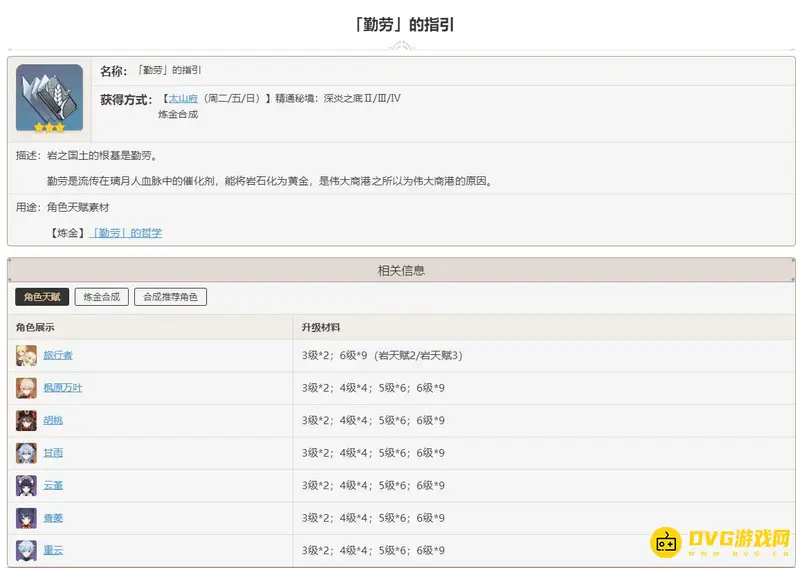The height and width of the screenshot is (568, 800).
Task: Select the 胡桃 character avatar
Action: (x=27, y=420)
